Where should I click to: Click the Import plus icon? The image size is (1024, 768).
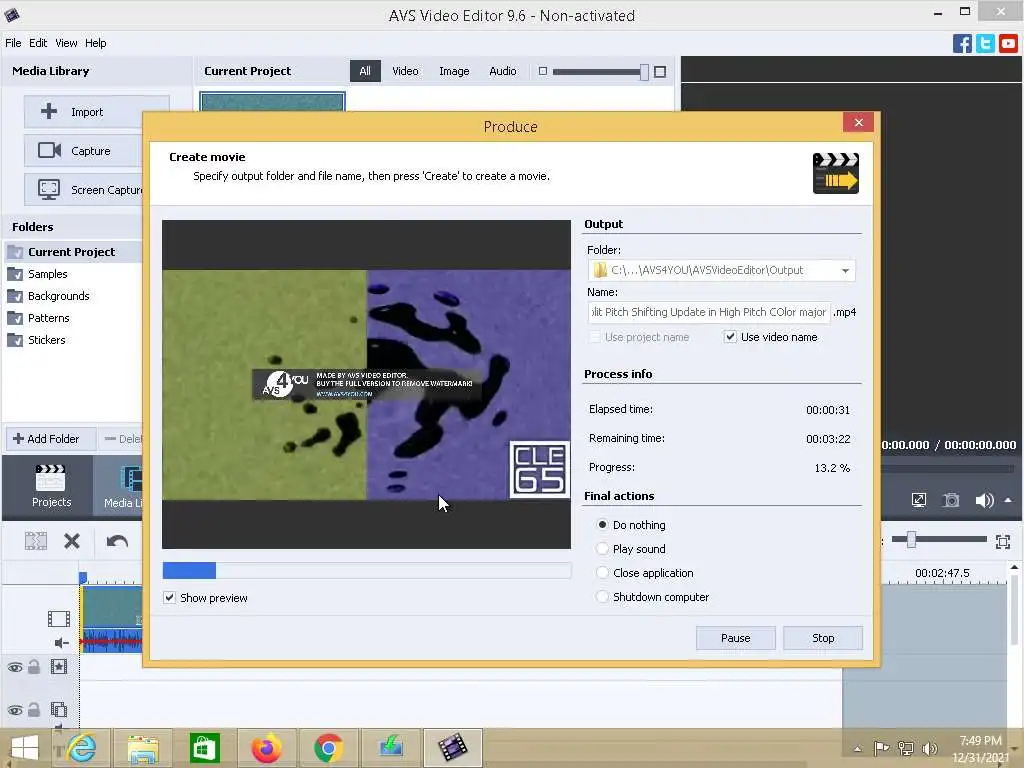coord(49,112)
